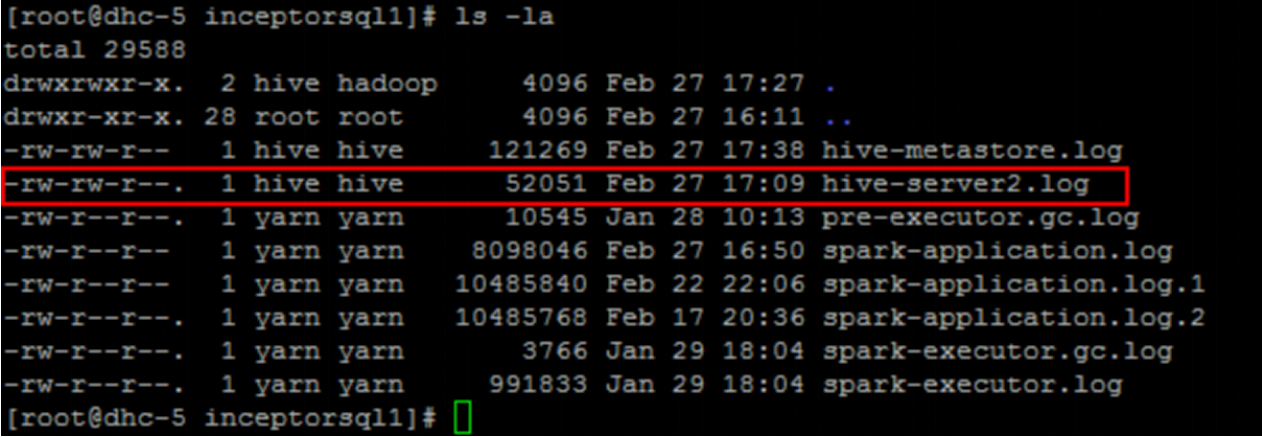Select the spark-executor.gc.log filename

click(x=996, y=352)
